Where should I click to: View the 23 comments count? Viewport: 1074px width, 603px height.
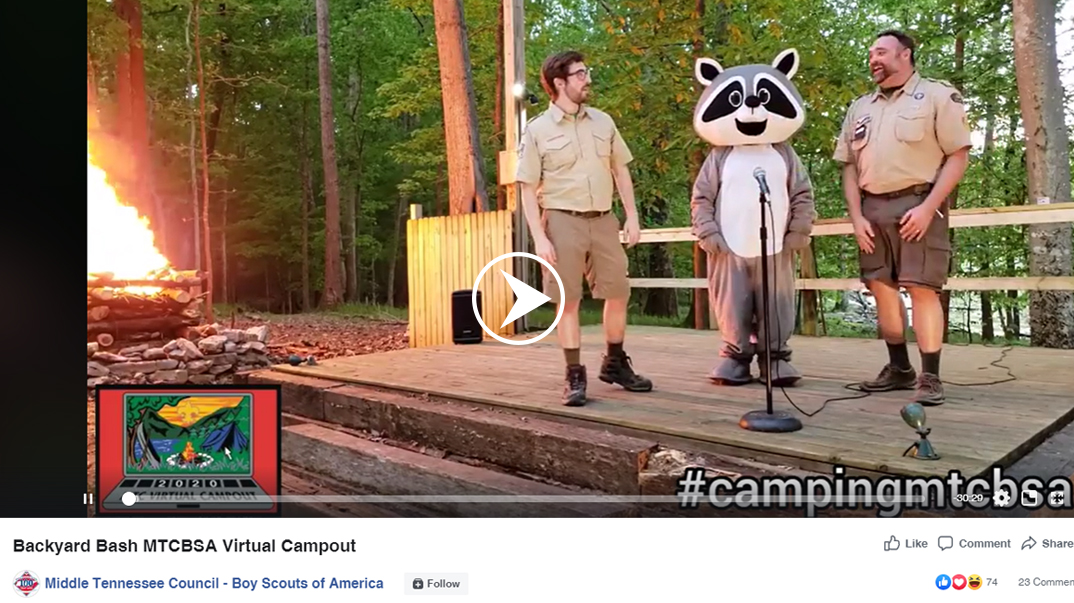1045,582
